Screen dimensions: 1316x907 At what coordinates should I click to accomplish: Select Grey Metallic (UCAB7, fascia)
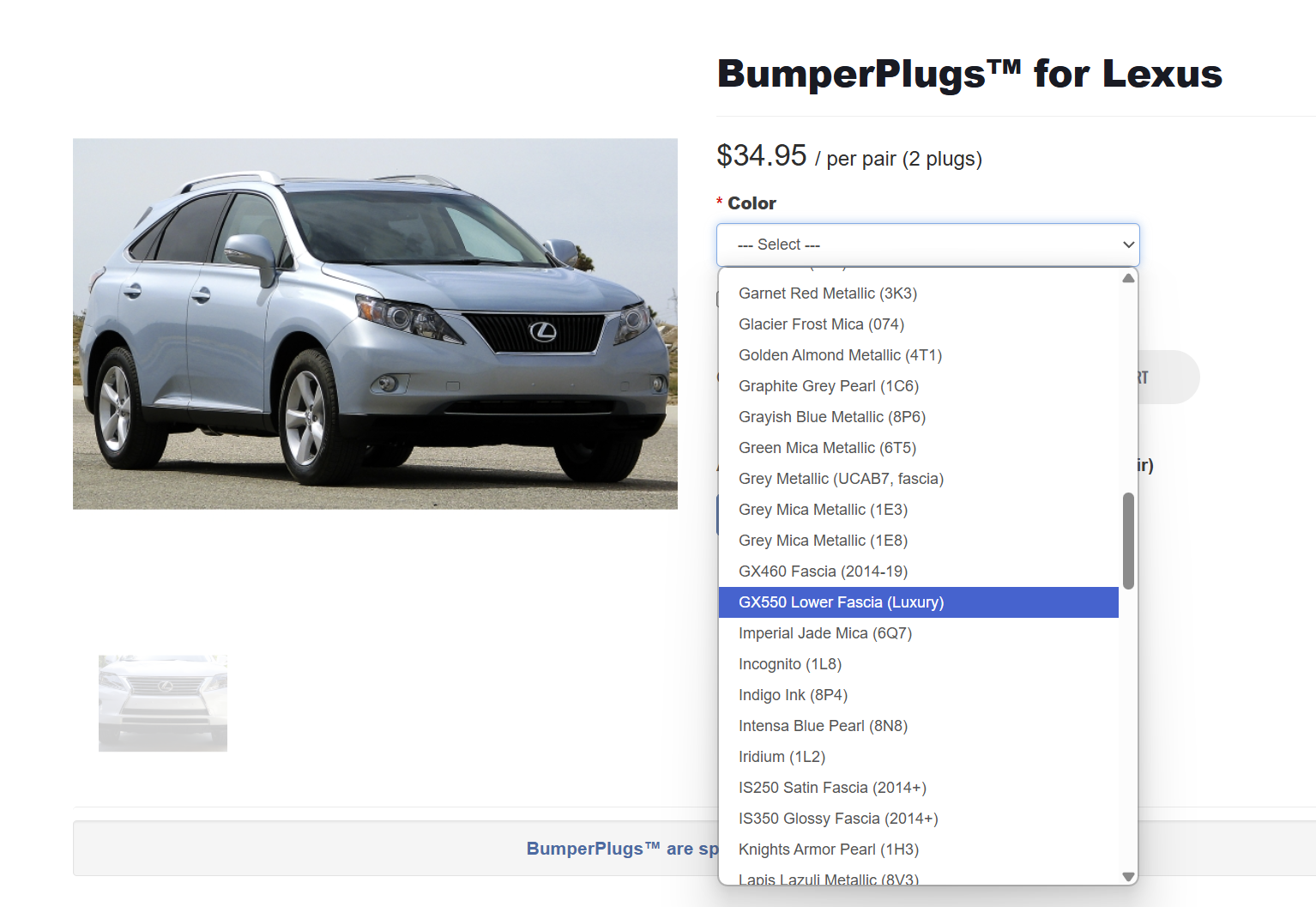pyautogui.click(x=918, y=479)
